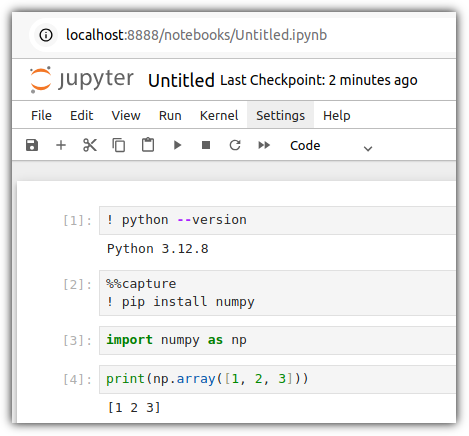Run the selected cell play button

(x=178, y=145)
